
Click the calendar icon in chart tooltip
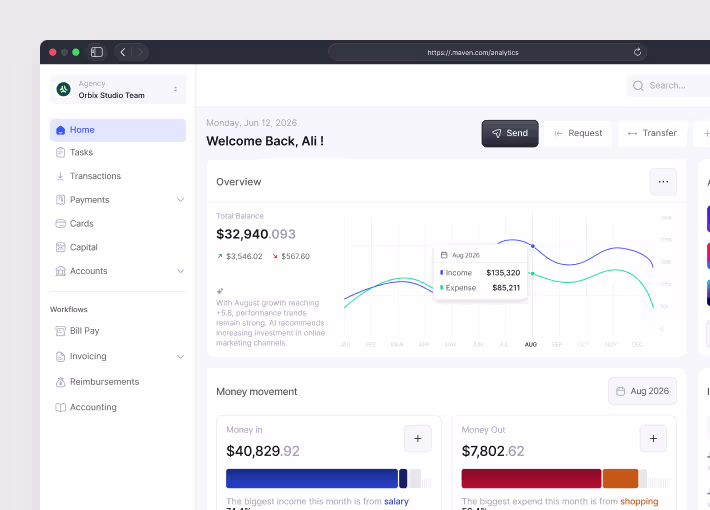point(444,255)
